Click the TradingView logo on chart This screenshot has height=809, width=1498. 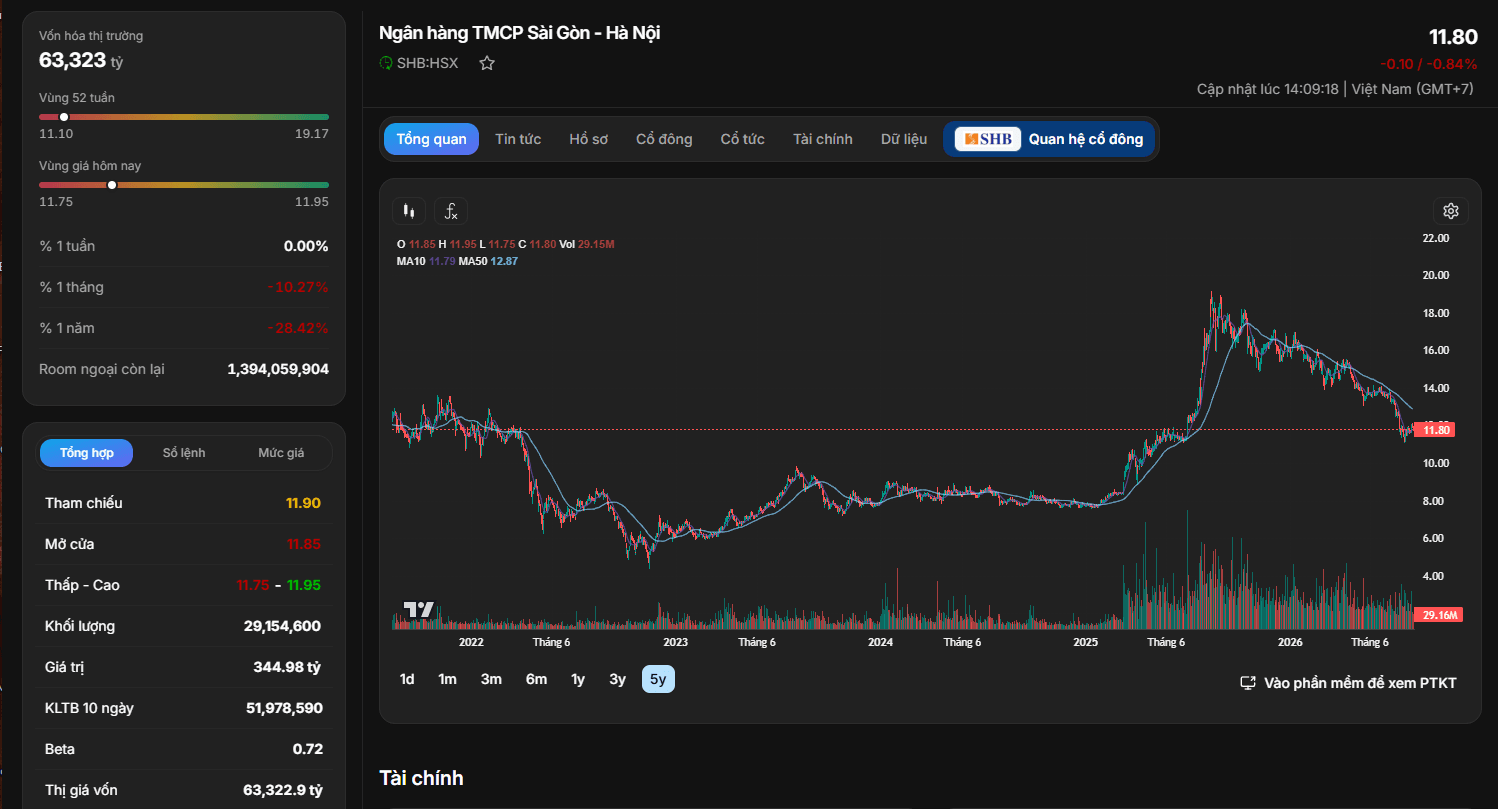(418, 609)
